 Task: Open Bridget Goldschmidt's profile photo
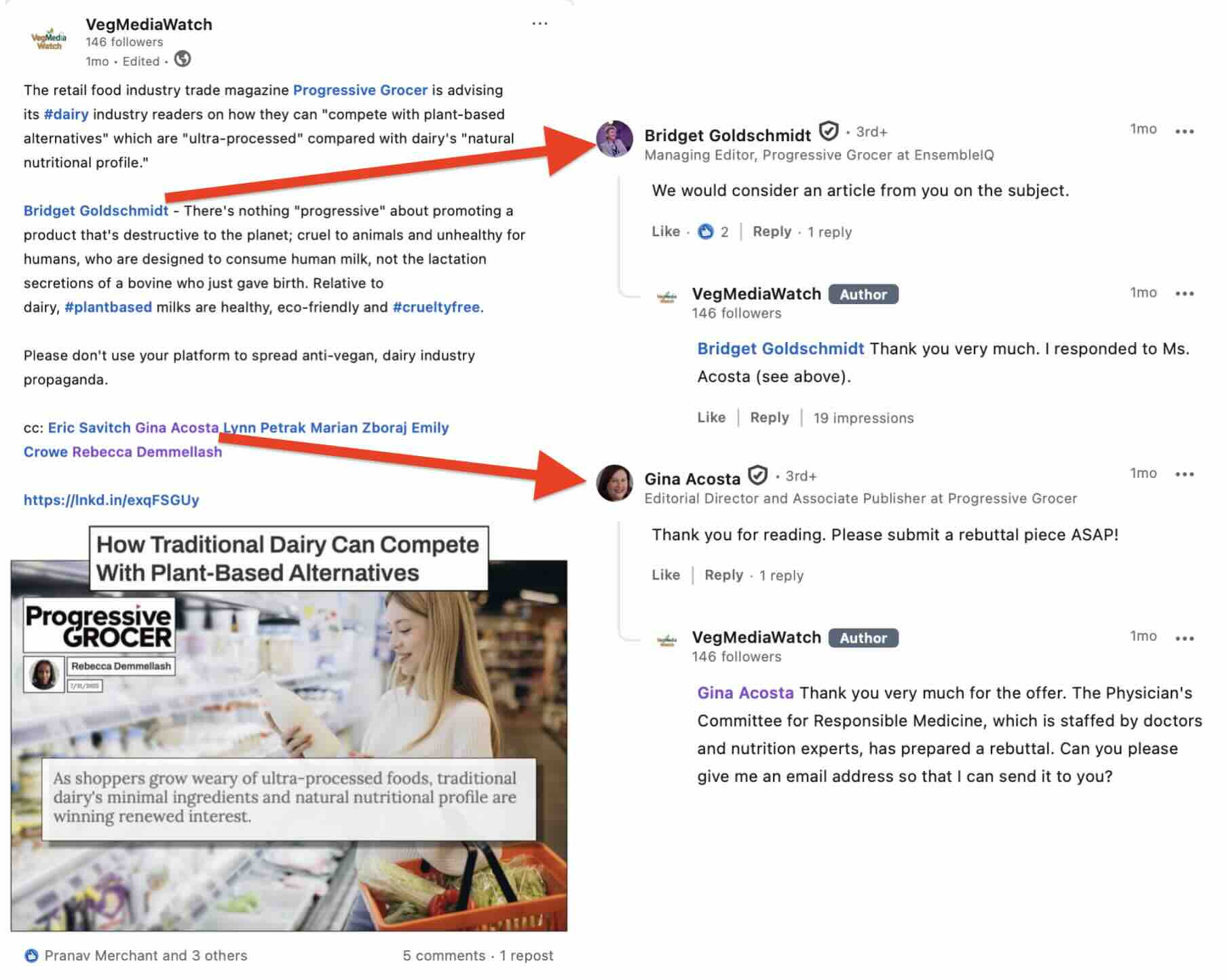coord(614,139)
